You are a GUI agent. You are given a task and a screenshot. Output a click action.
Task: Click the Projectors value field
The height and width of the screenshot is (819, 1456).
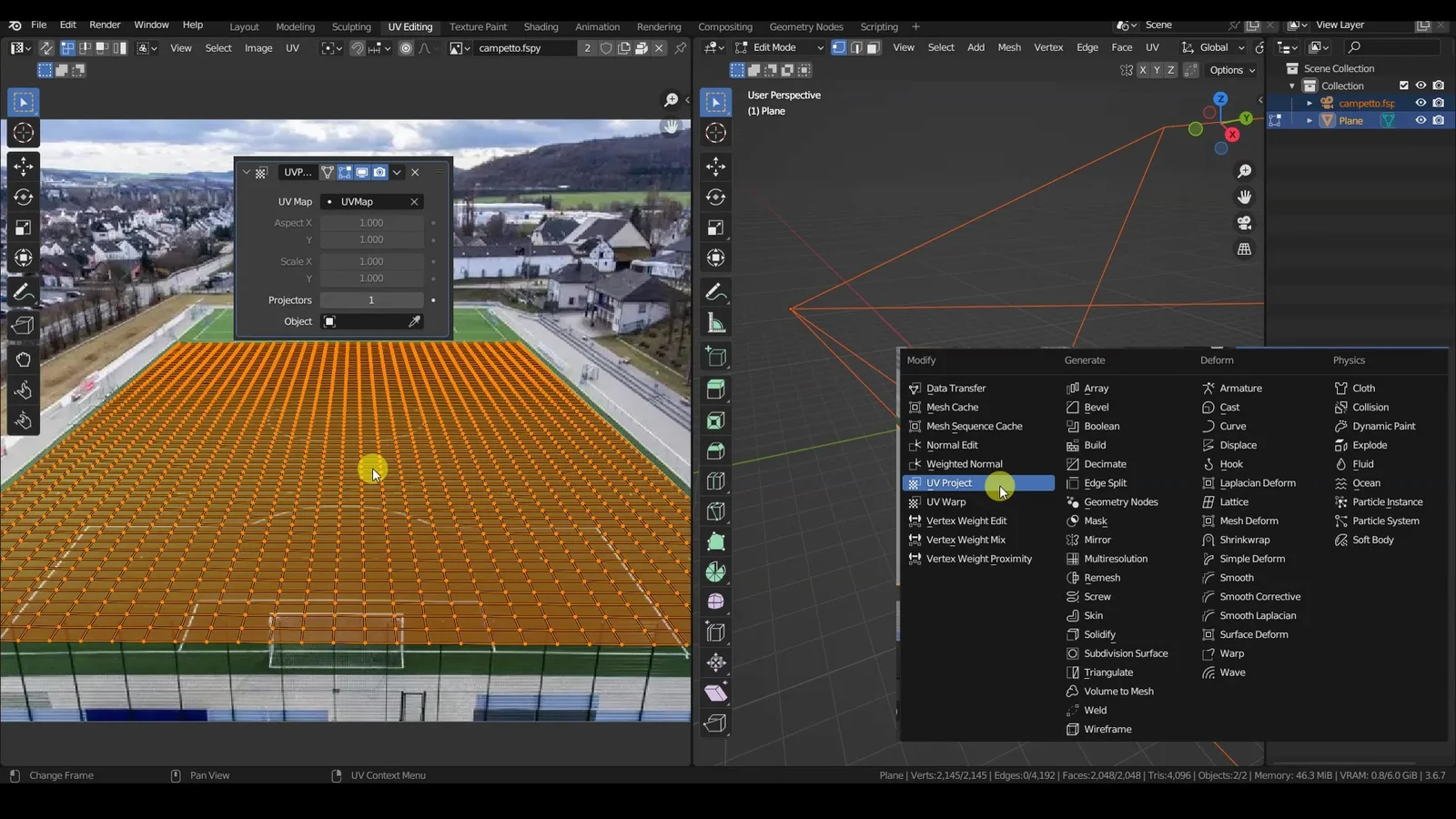pyautogui.click(x=371, y=300)
